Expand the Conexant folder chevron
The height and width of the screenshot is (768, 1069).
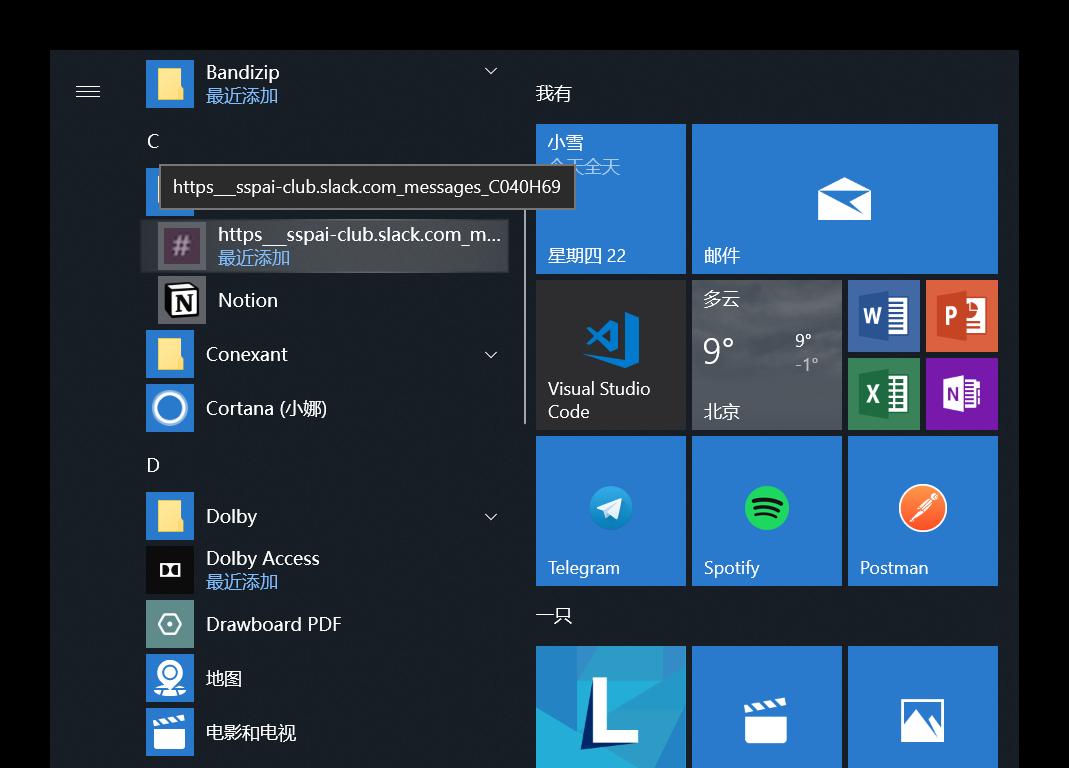(x=491, y=355)
